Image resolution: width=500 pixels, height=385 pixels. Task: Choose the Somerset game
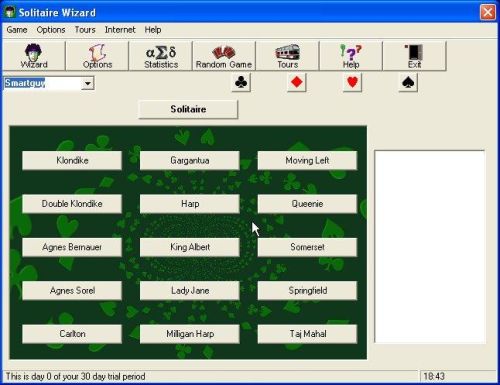[307, 247]
